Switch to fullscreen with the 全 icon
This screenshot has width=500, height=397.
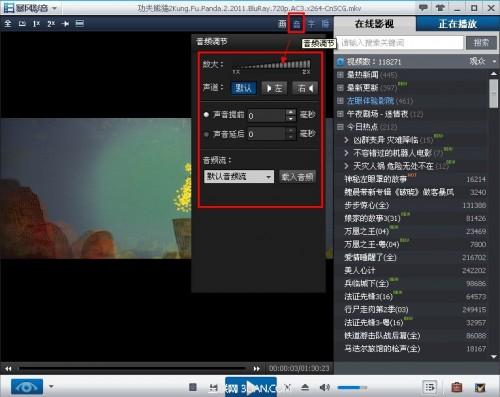(8, 24)
